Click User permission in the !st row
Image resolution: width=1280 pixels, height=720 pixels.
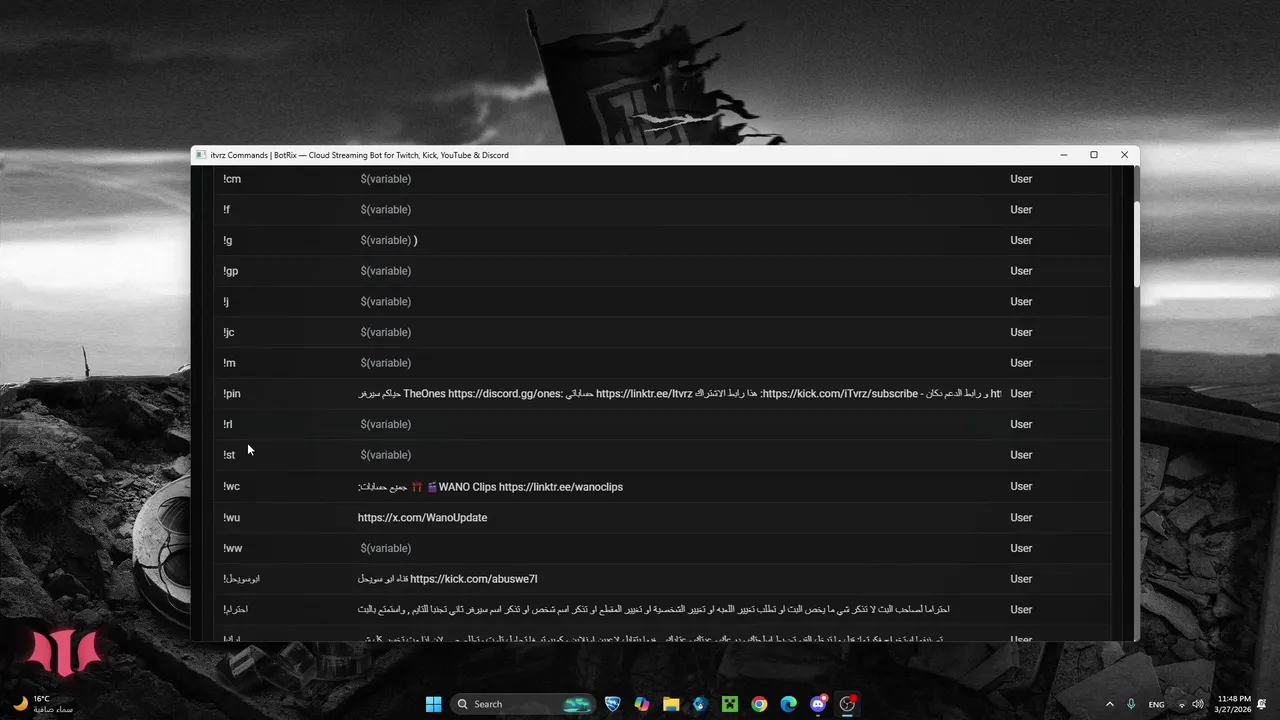click(1021, 455)
